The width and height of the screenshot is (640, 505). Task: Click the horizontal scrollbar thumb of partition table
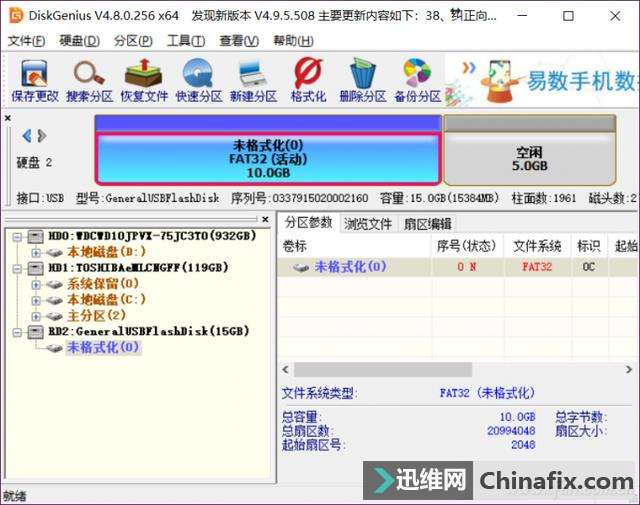[383, 370]
